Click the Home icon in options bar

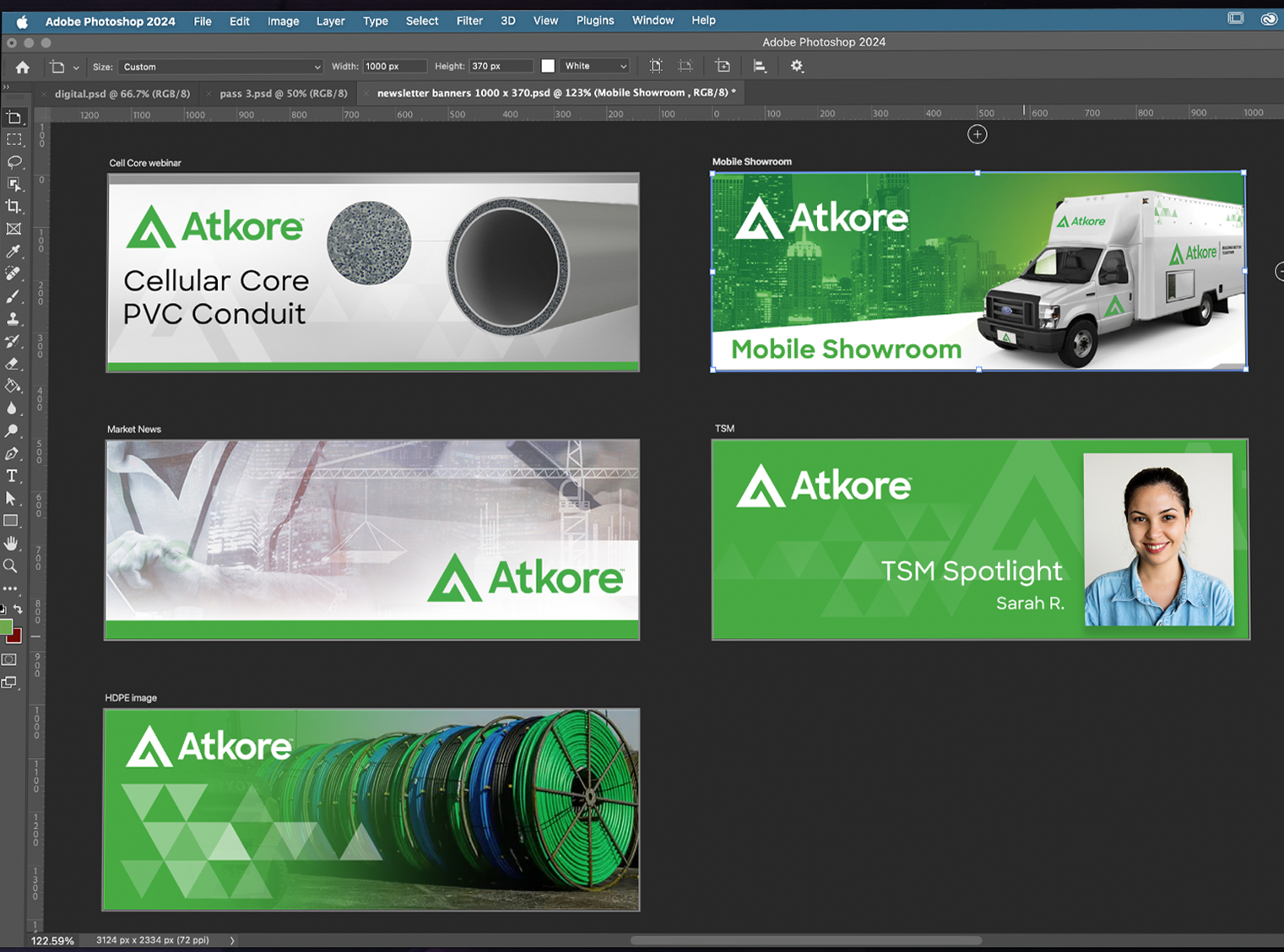[23, 67]
